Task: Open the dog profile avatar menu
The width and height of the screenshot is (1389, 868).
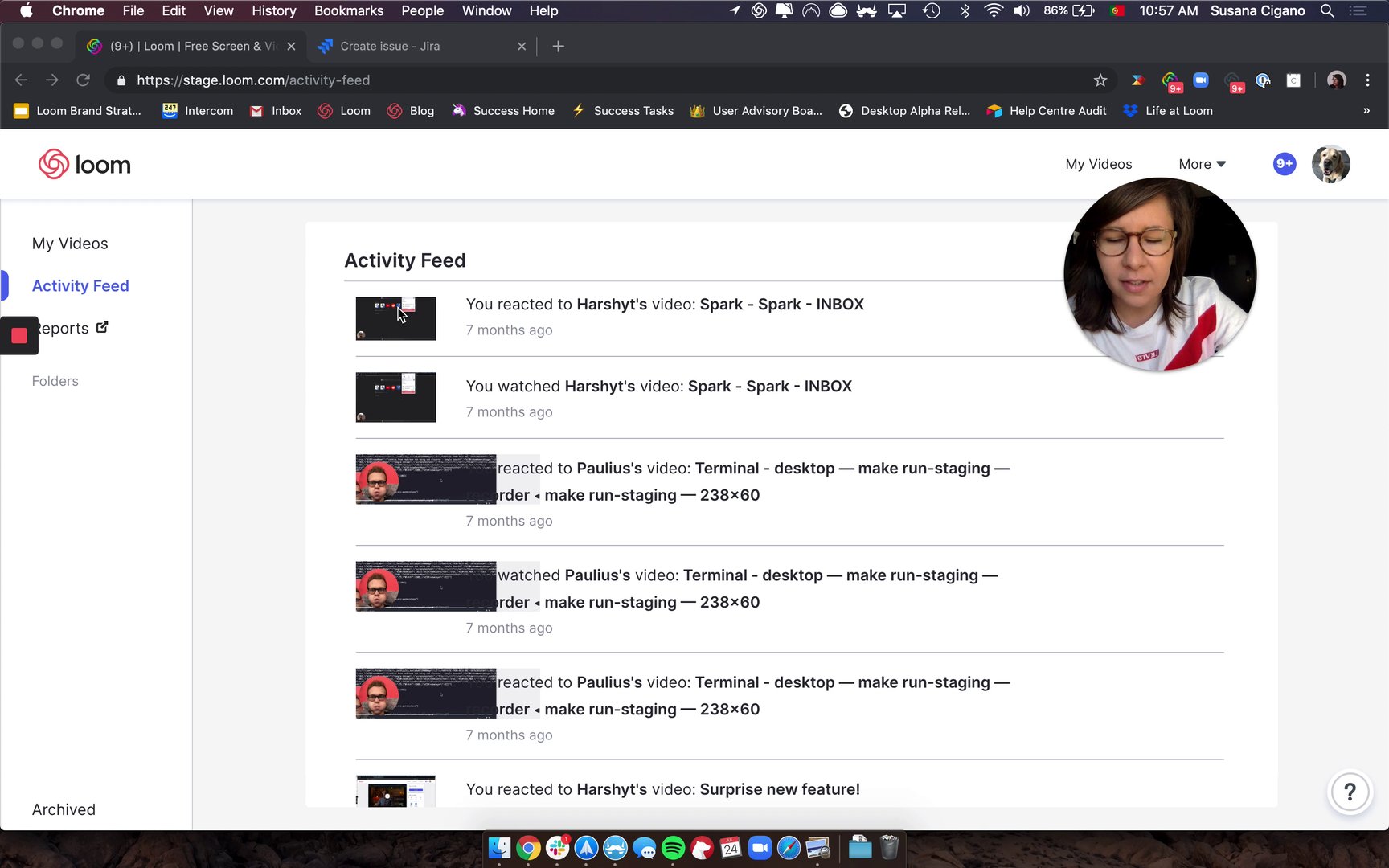Action: coord(1330,164)
